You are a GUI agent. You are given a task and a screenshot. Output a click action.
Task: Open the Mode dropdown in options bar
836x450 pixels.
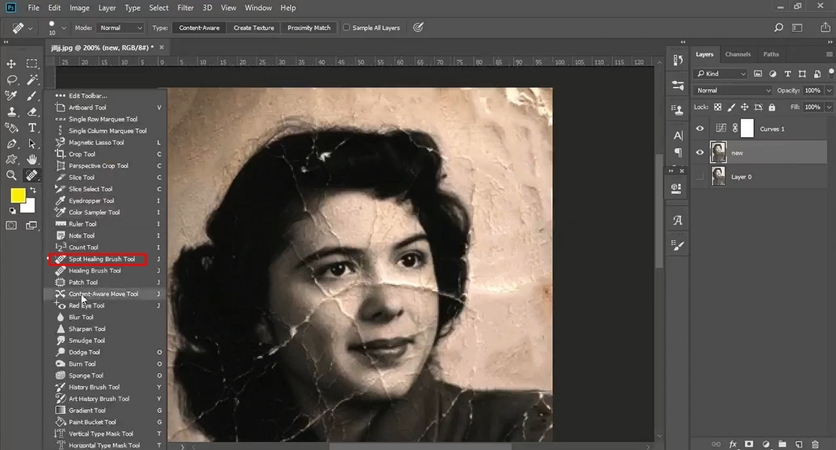click(121, 28)
